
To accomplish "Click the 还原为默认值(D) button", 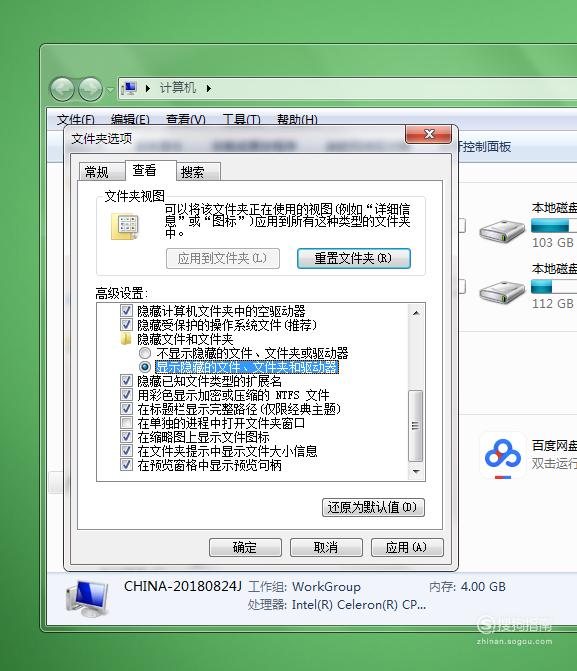I will (373, 508).
